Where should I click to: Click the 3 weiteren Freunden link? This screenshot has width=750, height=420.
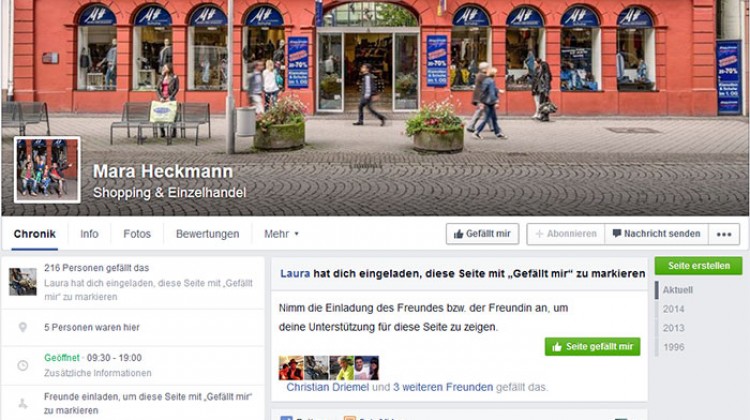[x=442, y=387]
